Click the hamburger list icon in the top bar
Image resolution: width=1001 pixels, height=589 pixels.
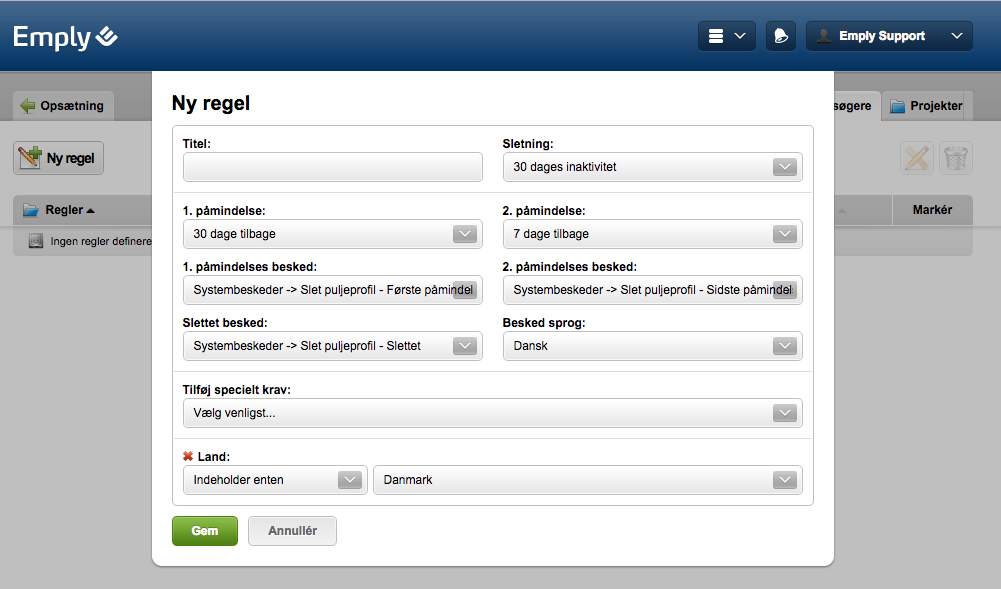pyautogui.click(x=715, y=35)
